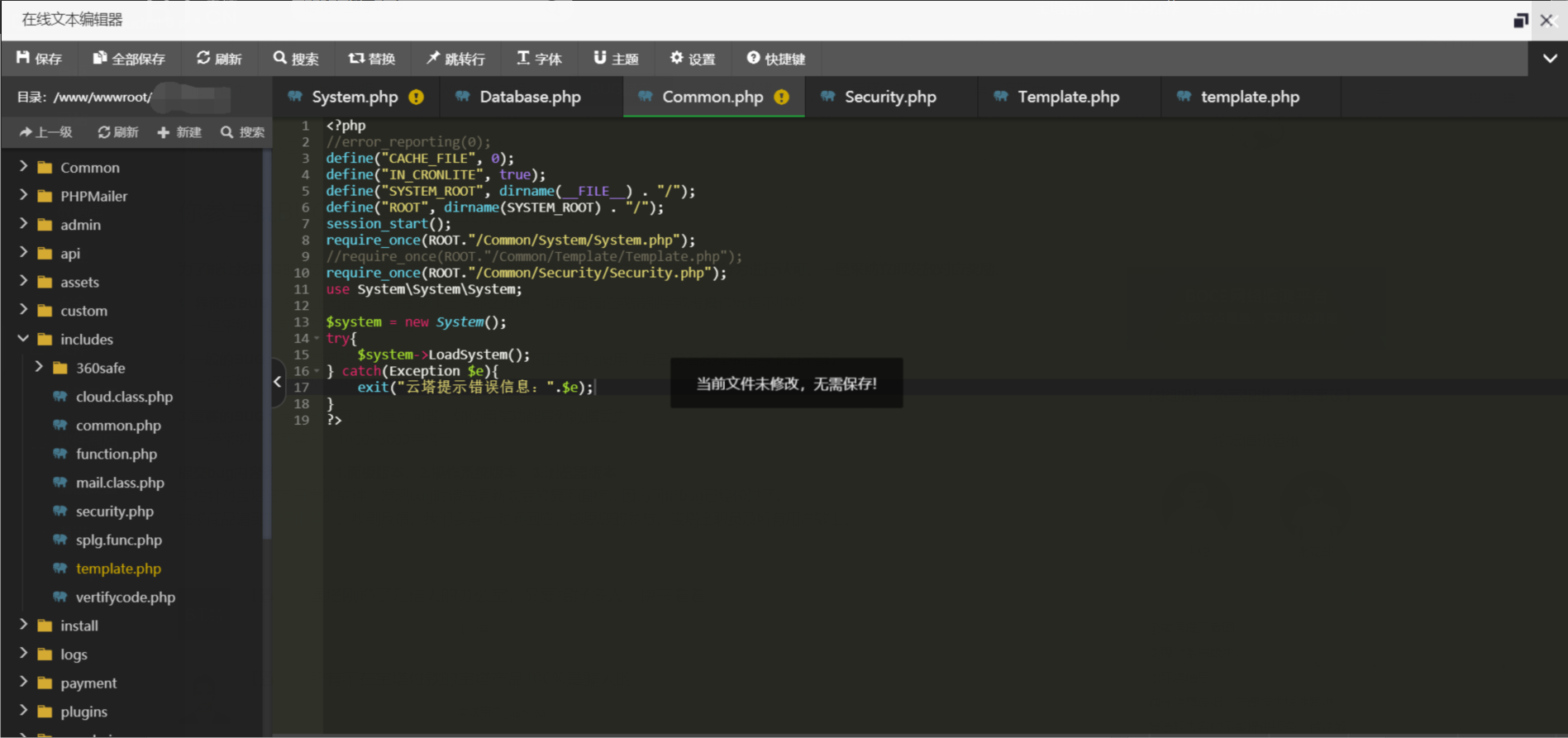1568x738 pixels.
Task: Search files with sidebar 搜索
Action: (x=242, y=132)
